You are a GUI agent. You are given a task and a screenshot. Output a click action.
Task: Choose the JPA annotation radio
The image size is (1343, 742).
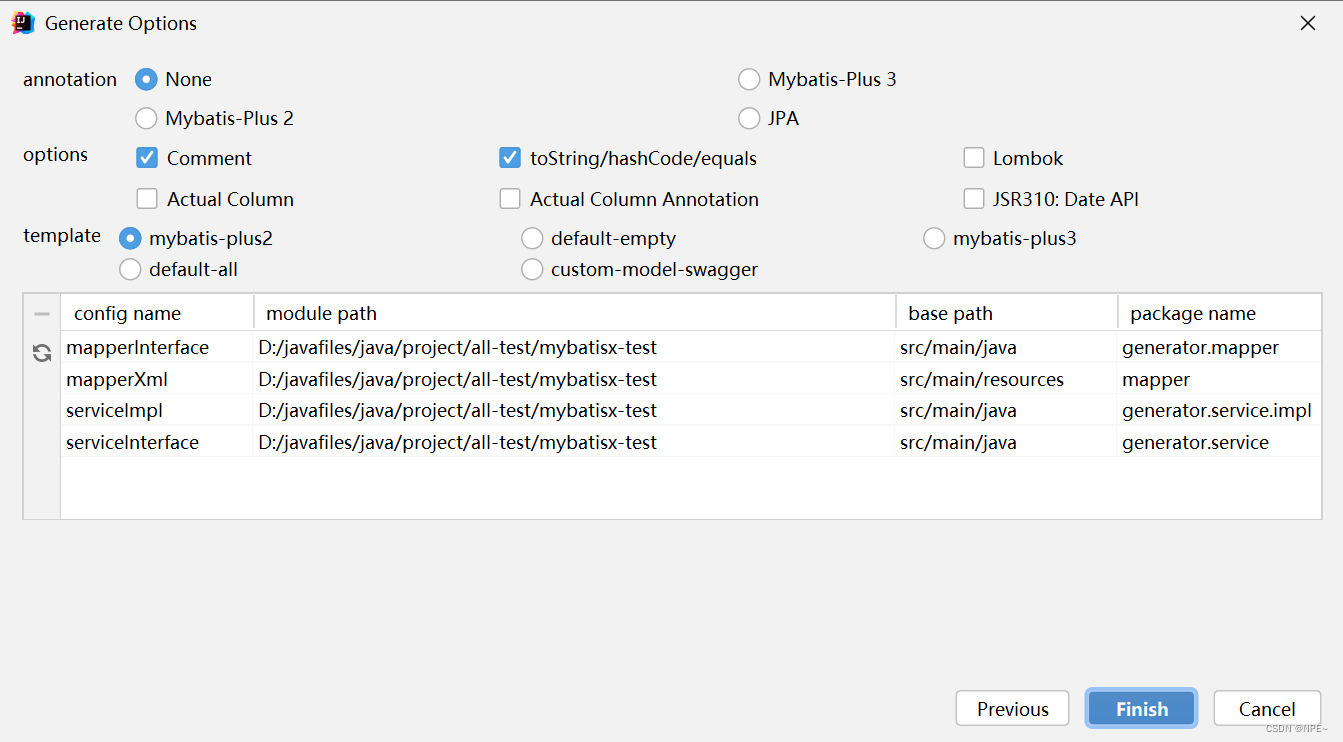tap(749, 118)
